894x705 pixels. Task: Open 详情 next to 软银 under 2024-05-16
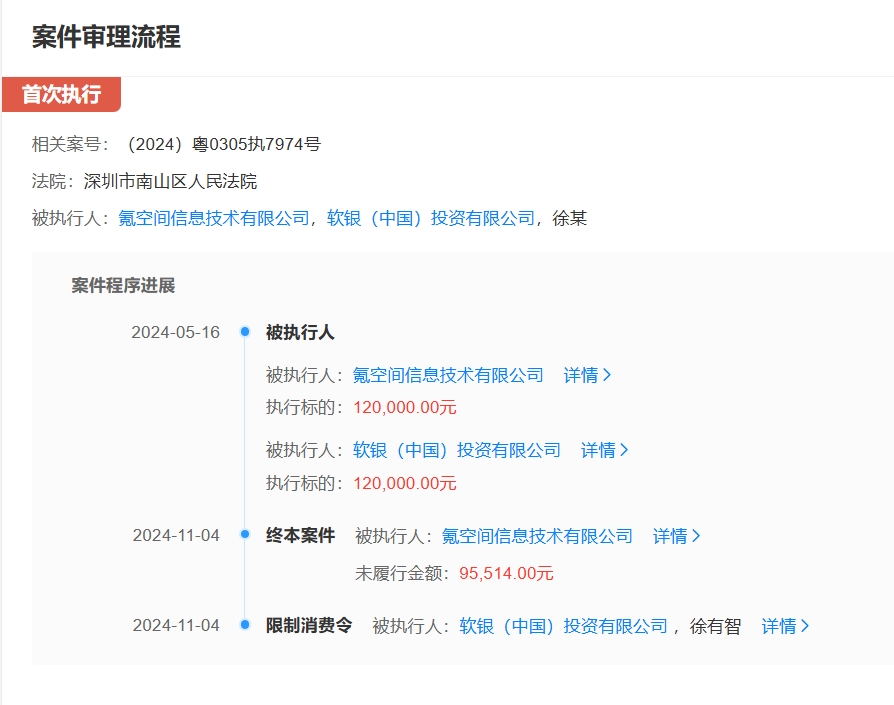point(604,450)
